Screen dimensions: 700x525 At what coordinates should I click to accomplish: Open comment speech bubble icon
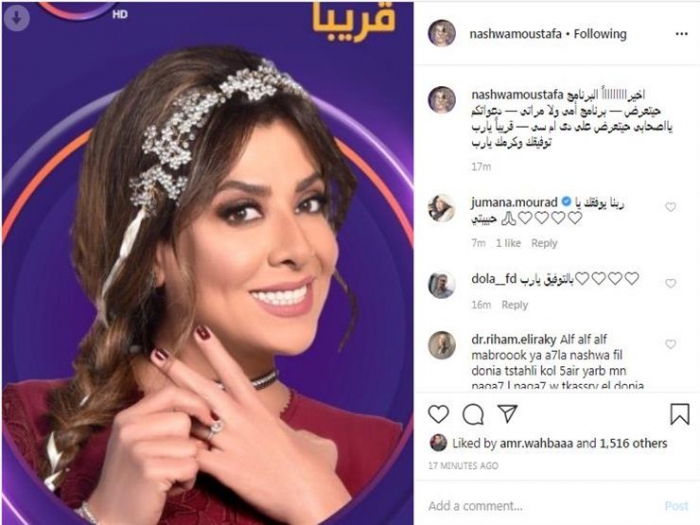473,414
